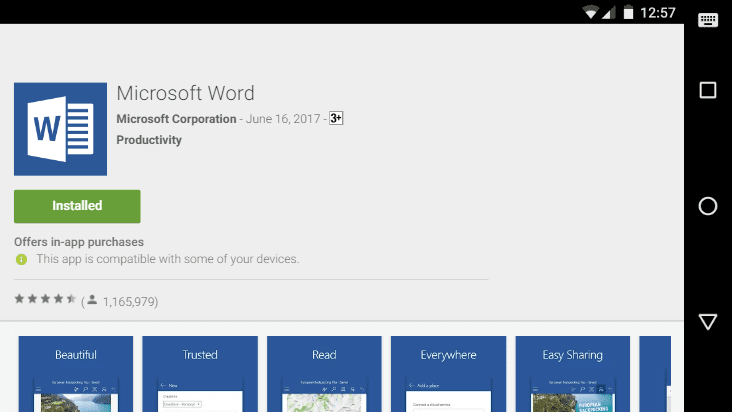Open the Beautiful screenshot thumbnail

(x=76, y=374)
